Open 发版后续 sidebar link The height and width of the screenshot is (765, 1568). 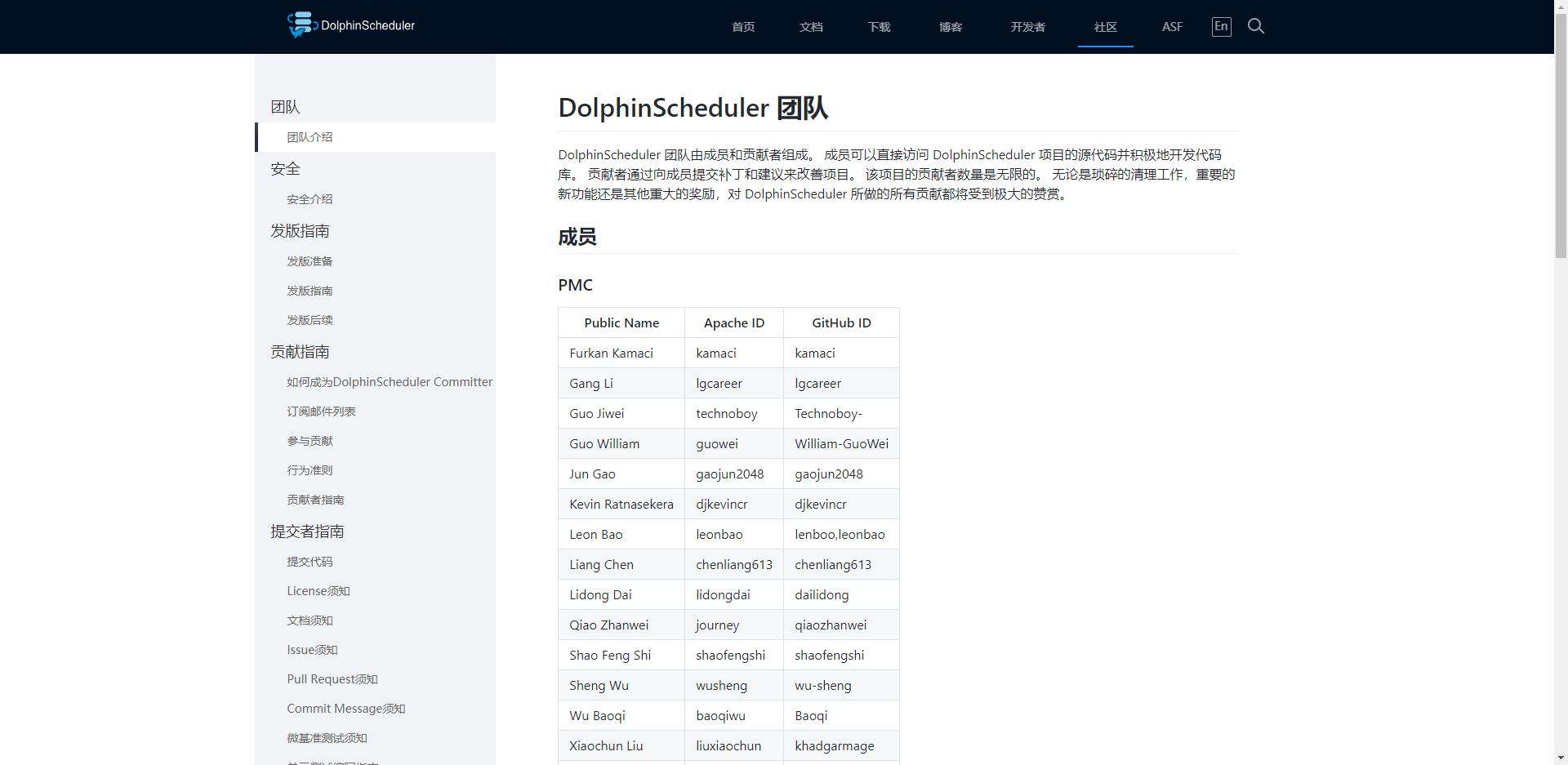310,320
